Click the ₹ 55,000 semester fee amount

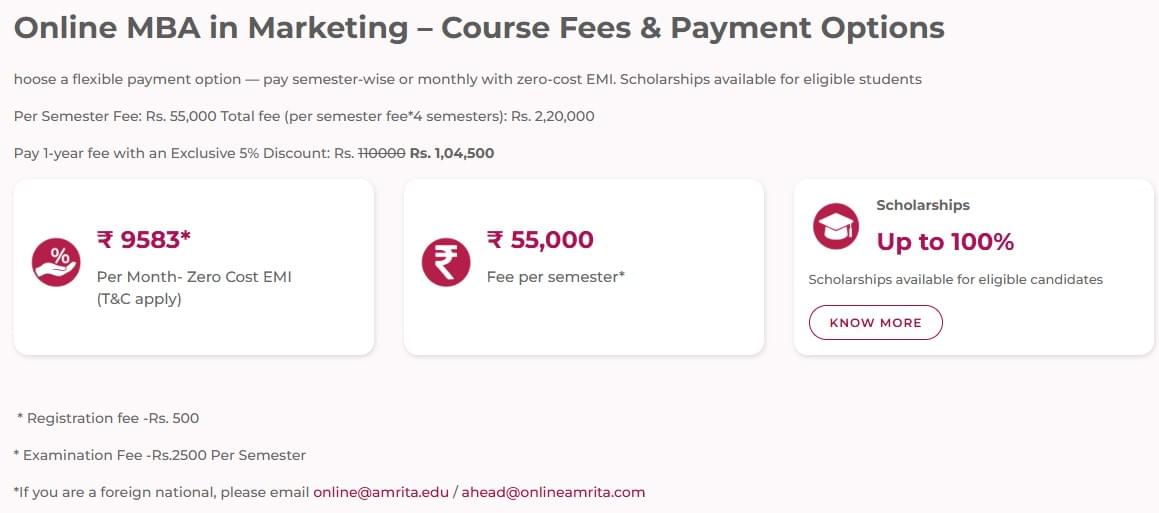point(540,239)
